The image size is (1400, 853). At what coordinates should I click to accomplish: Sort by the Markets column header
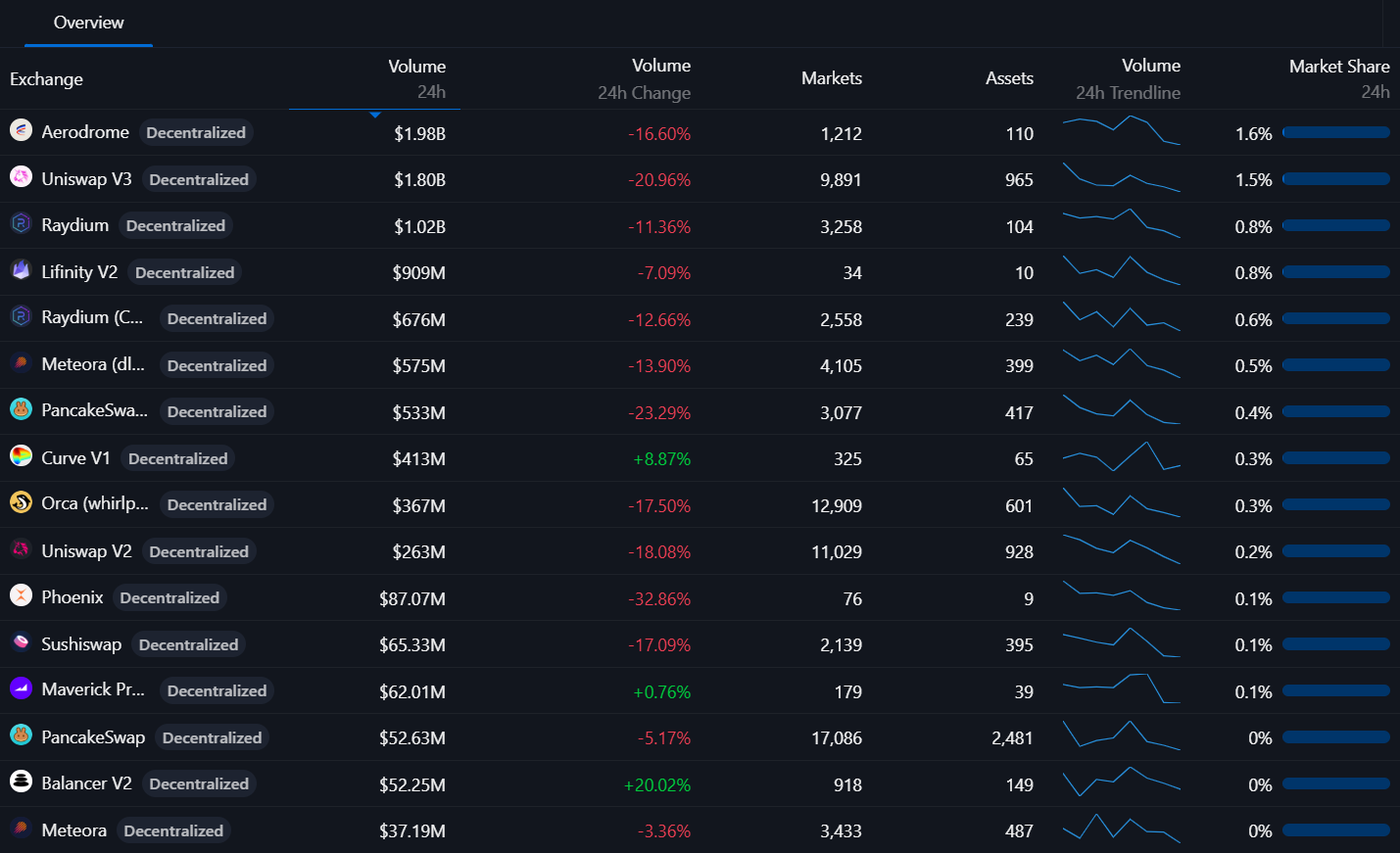(831, 78)
